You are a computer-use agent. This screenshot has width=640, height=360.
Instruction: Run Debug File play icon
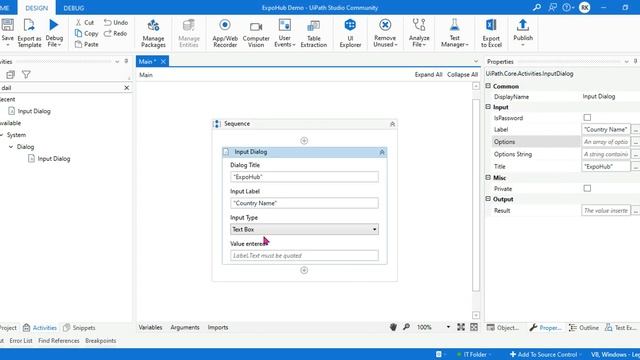click(x=53, y=25)
